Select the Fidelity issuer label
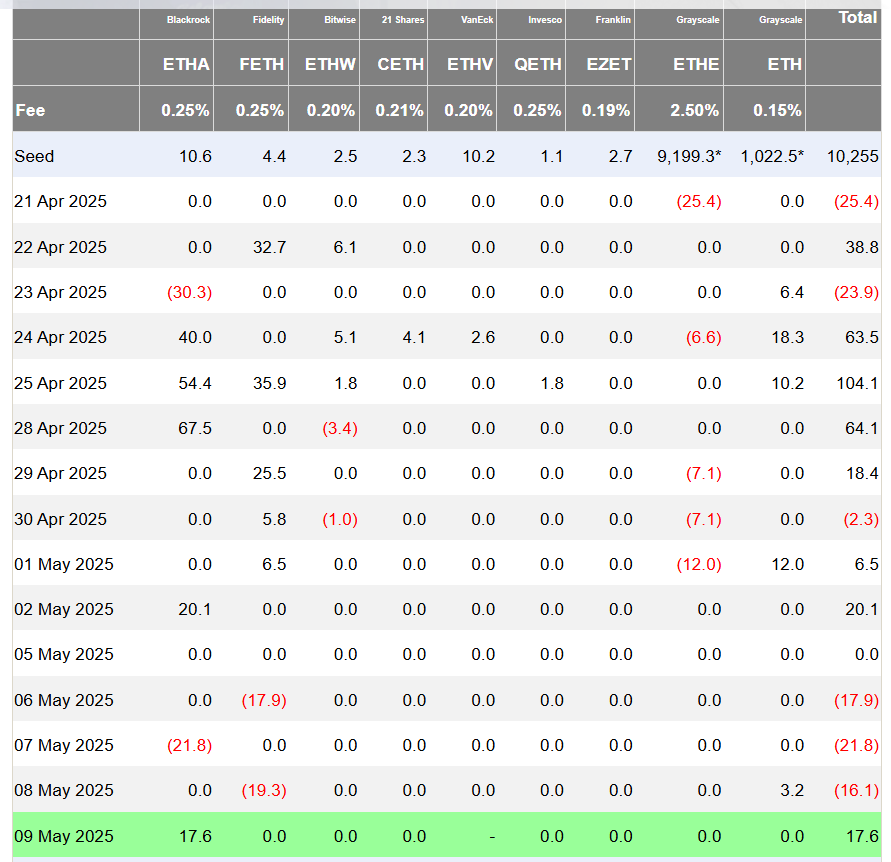The image size is (891, 862). 268,20
